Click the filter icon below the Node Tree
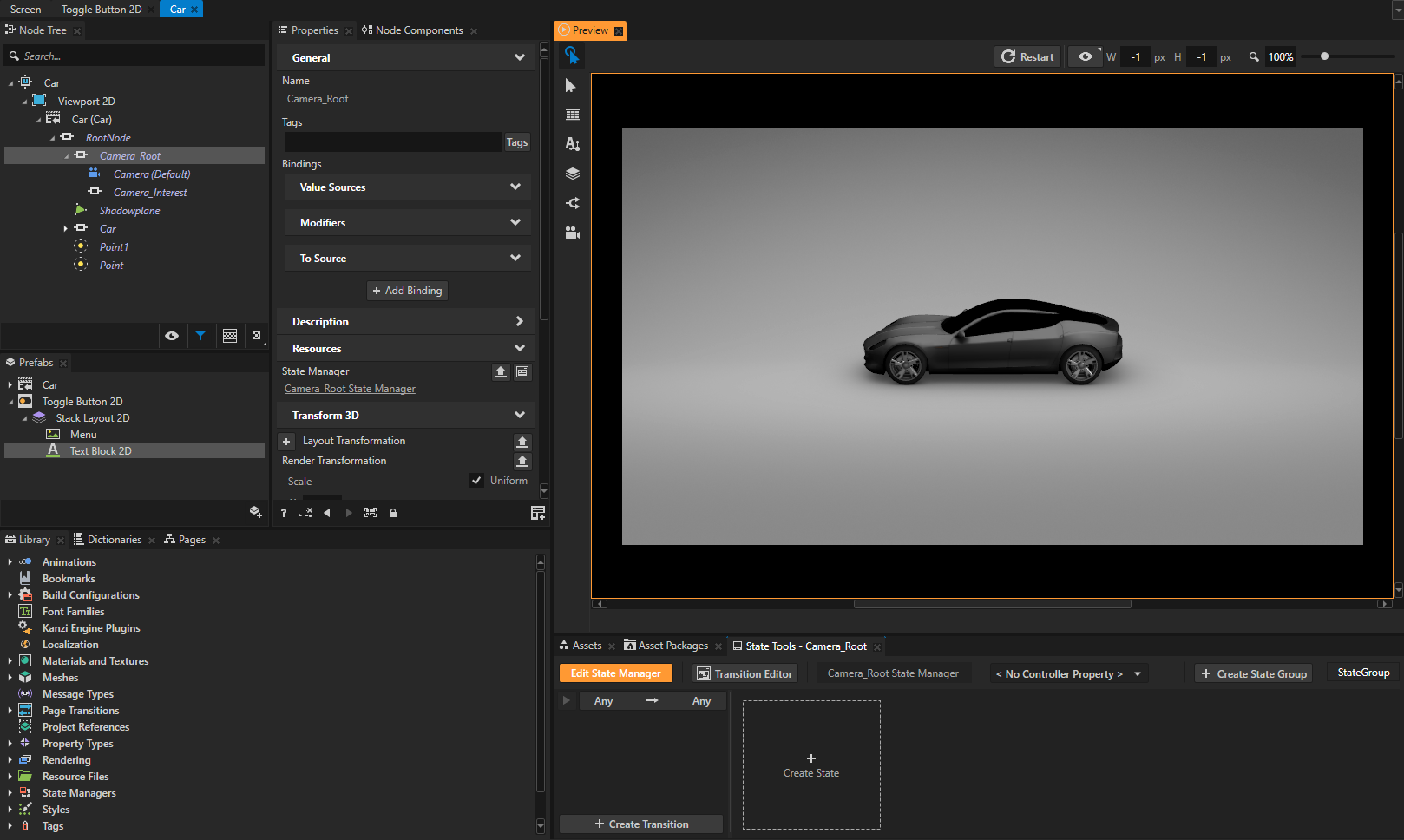 point(201,336)
